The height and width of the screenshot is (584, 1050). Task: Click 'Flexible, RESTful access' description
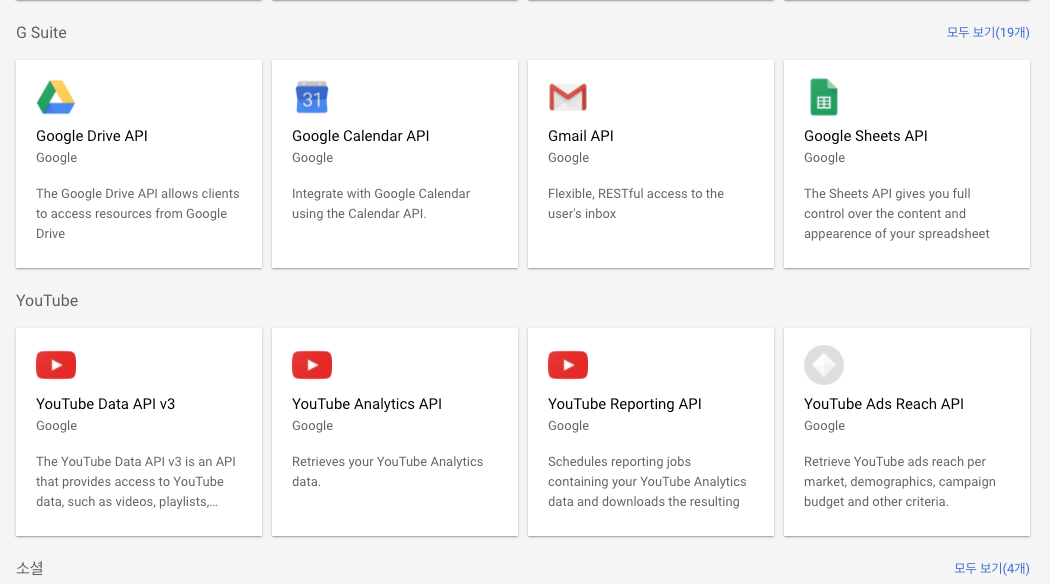pyautogui.click(x=635, y=204)
